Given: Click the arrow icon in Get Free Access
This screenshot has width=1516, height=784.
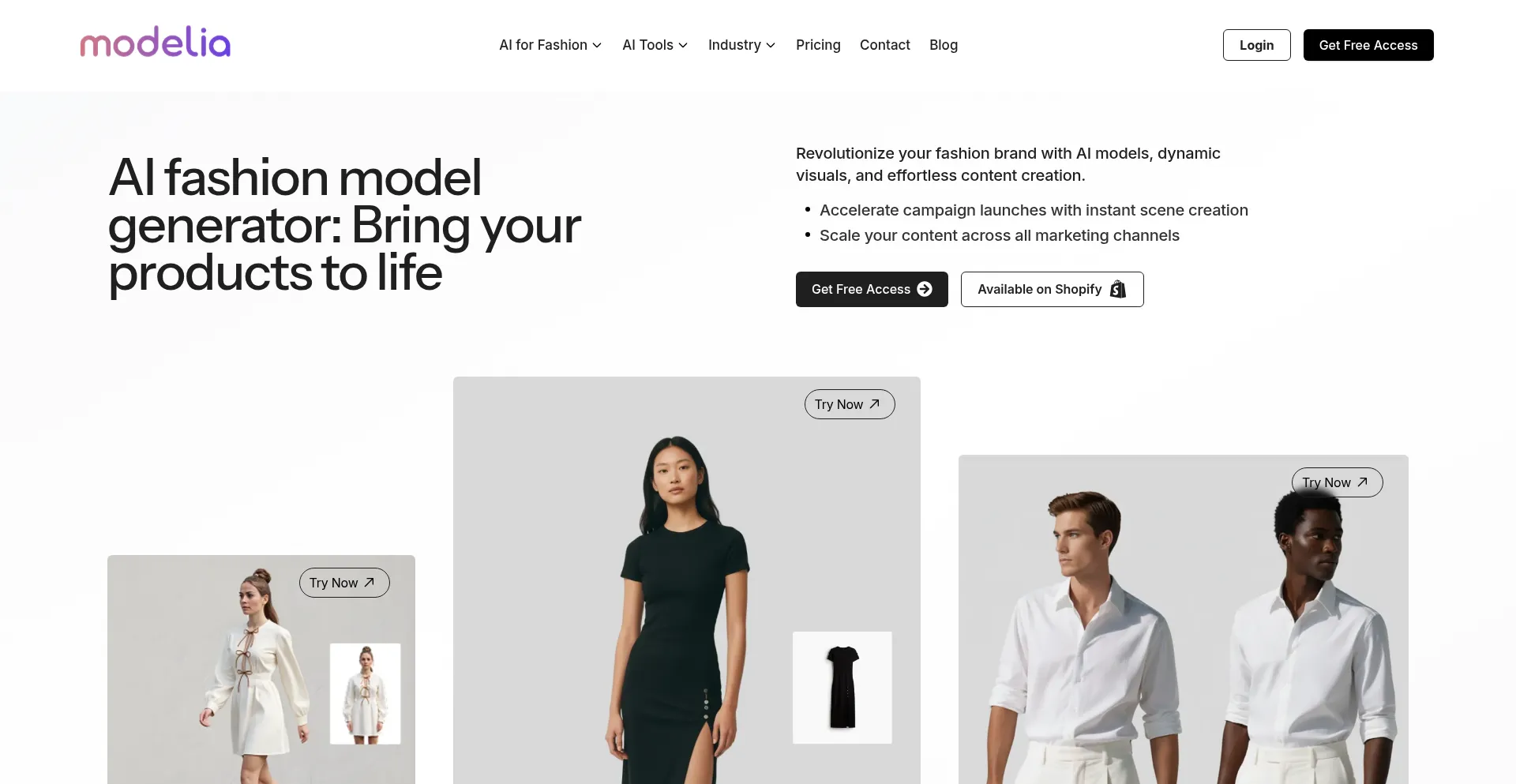Looking at the screenshot, I should (925, 289).
